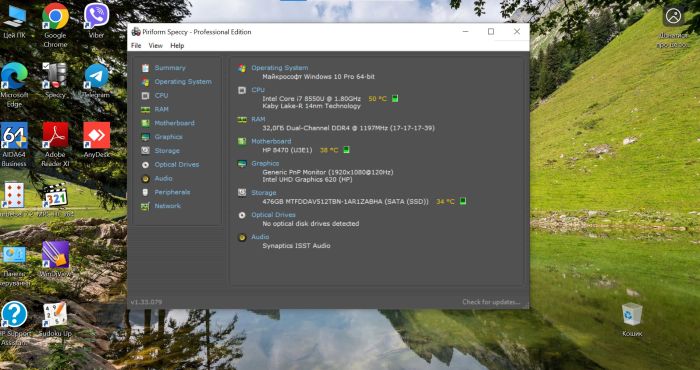Click the version number v1.33.079
700x370 pixels.
click(146, 302)
